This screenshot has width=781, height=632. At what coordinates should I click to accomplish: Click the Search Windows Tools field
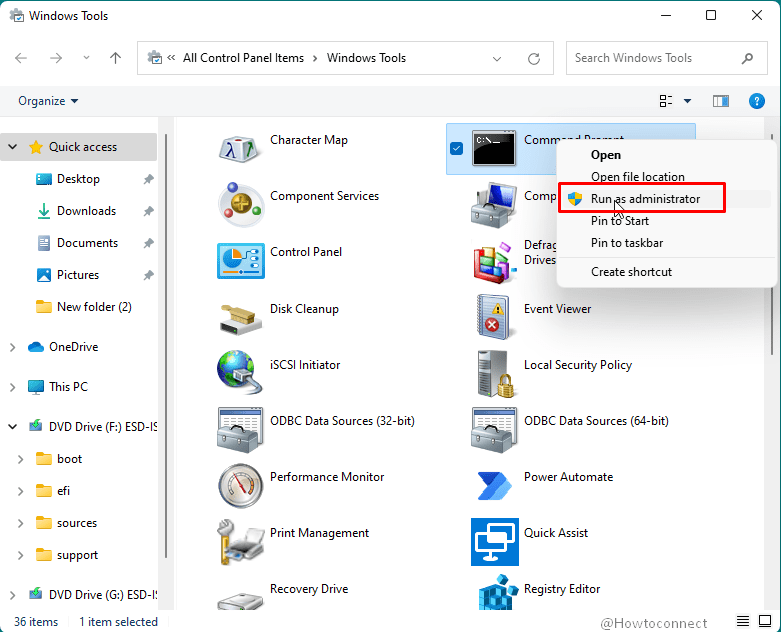(666, 58)
